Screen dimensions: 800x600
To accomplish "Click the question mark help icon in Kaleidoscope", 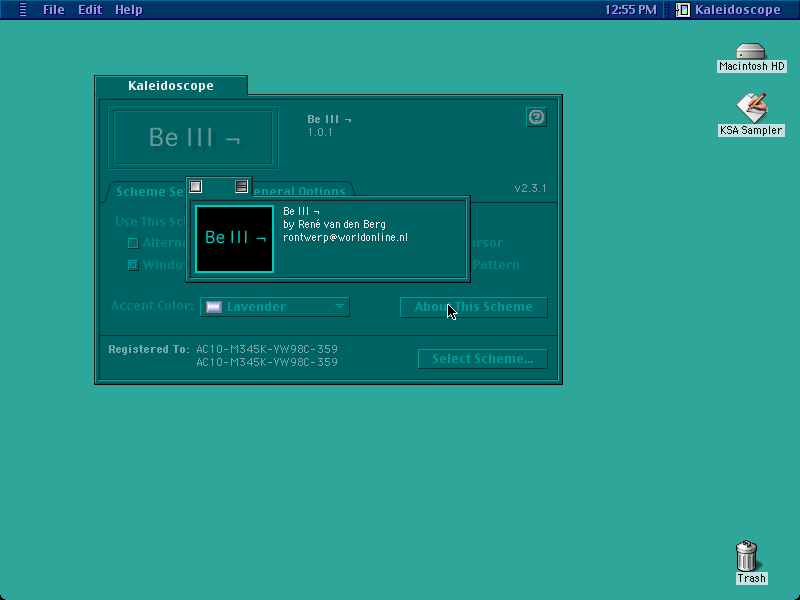I will (536, 117).
